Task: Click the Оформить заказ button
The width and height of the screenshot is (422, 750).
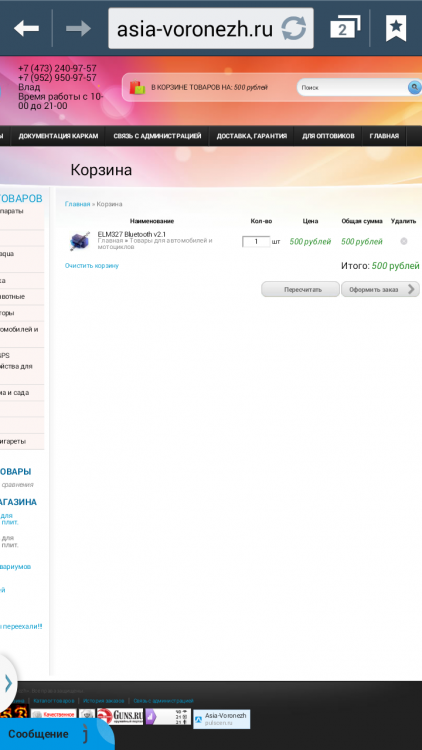Action: [380, 289]
